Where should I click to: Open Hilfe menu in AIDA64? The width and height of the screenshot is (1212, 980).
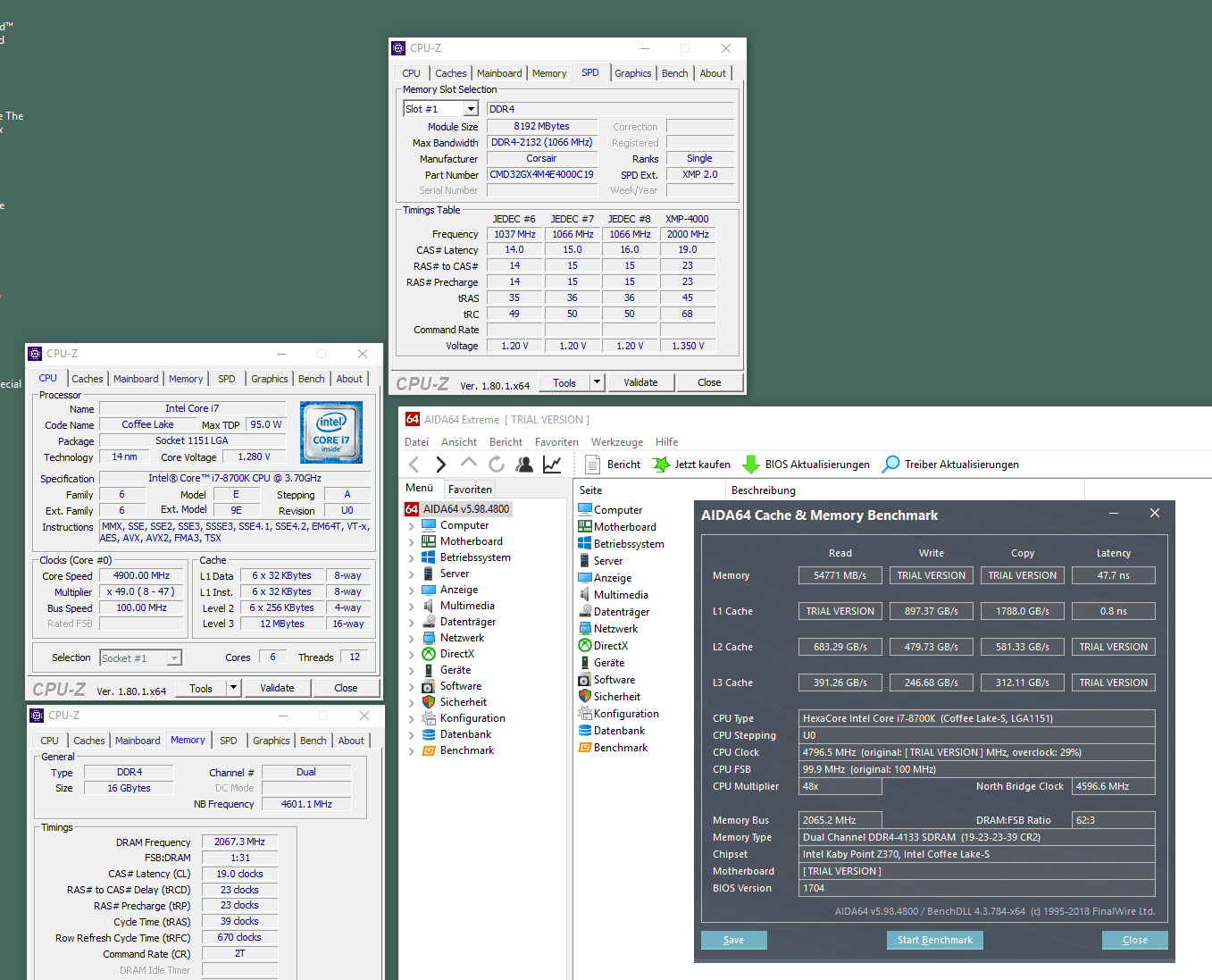(x=667, y=442)
